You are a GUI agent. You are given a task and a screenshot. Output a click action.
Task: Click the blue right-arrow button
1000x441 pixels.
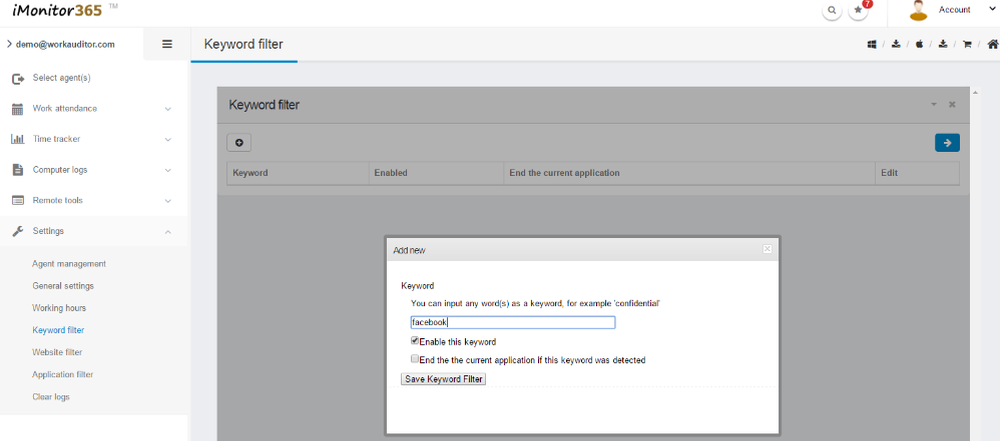point(947,143)
